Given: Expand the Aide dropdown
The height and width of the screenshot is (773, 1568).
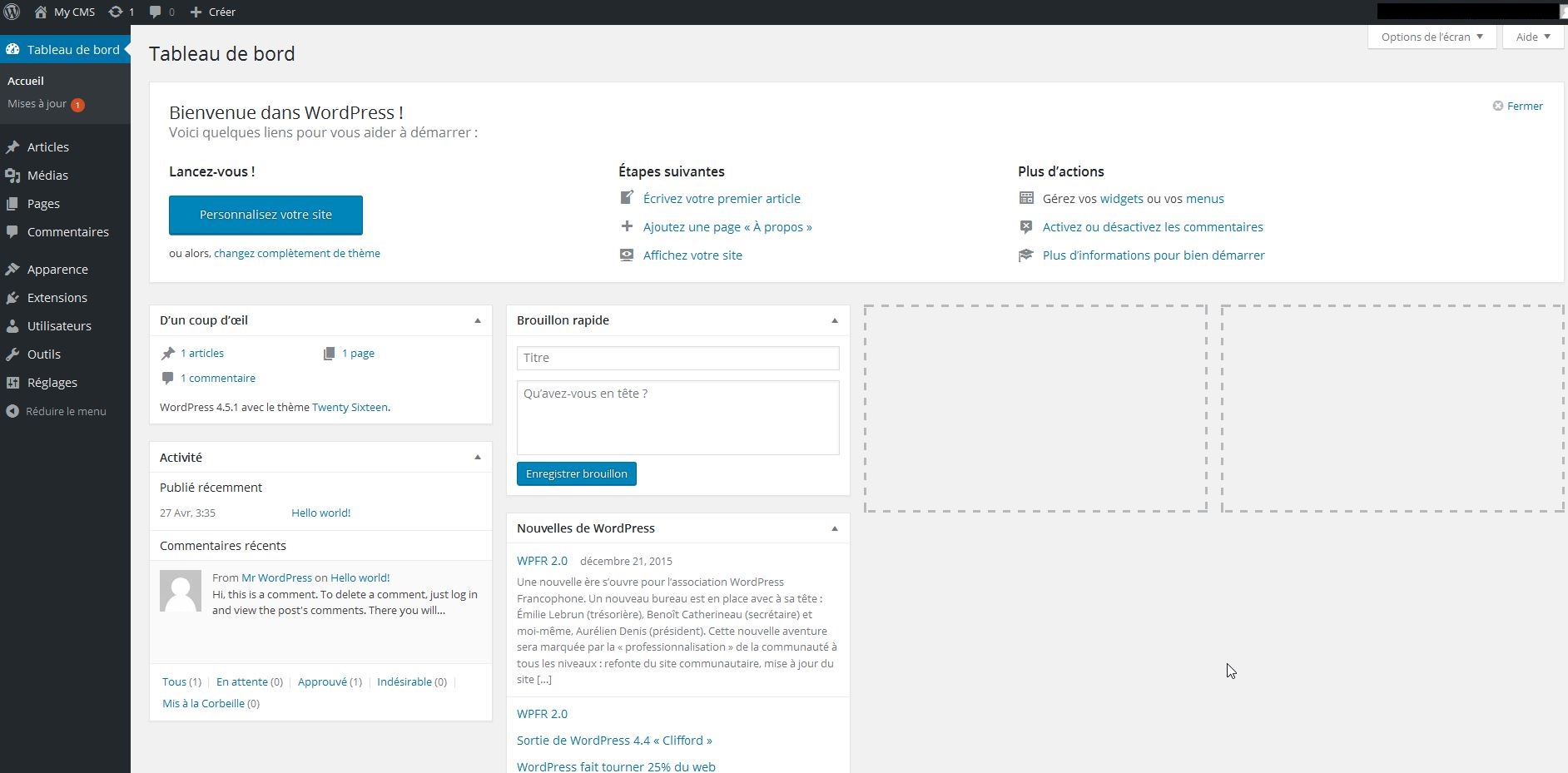Looking at the screenshot, I should [x=1533, y=37].
